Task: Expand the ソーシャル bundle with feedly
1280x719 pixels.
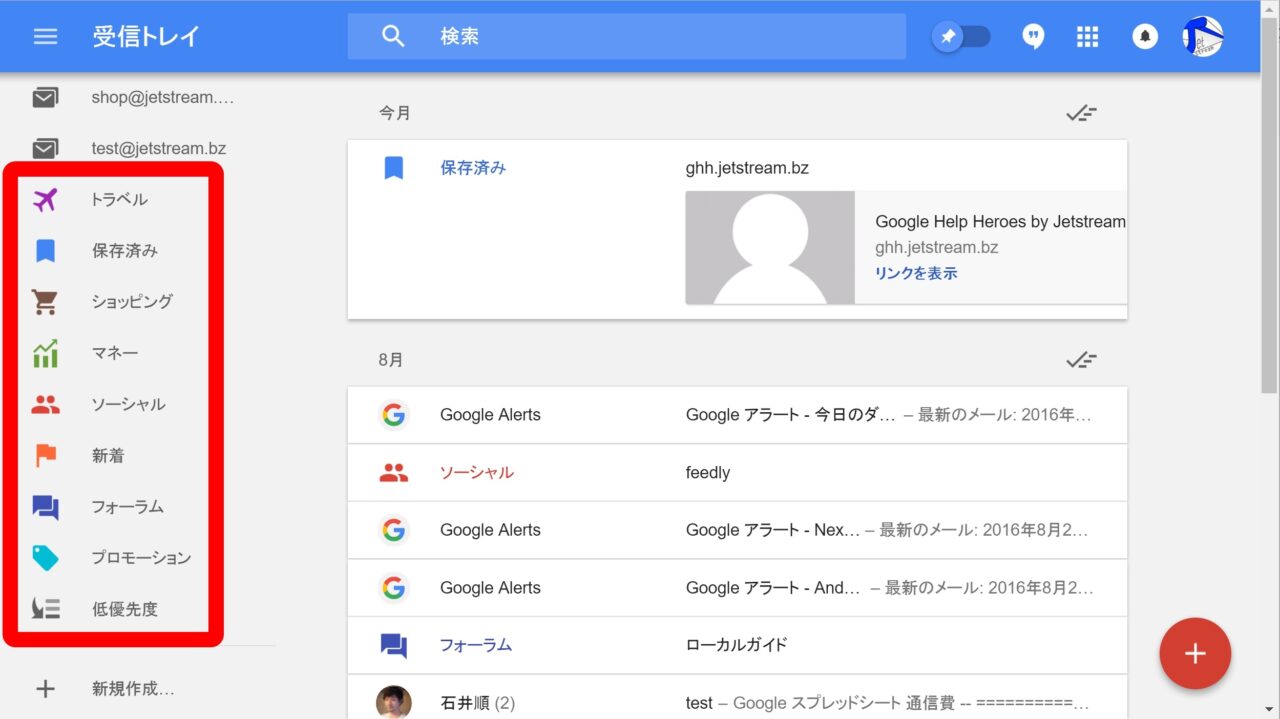Action: click(737, 473)
